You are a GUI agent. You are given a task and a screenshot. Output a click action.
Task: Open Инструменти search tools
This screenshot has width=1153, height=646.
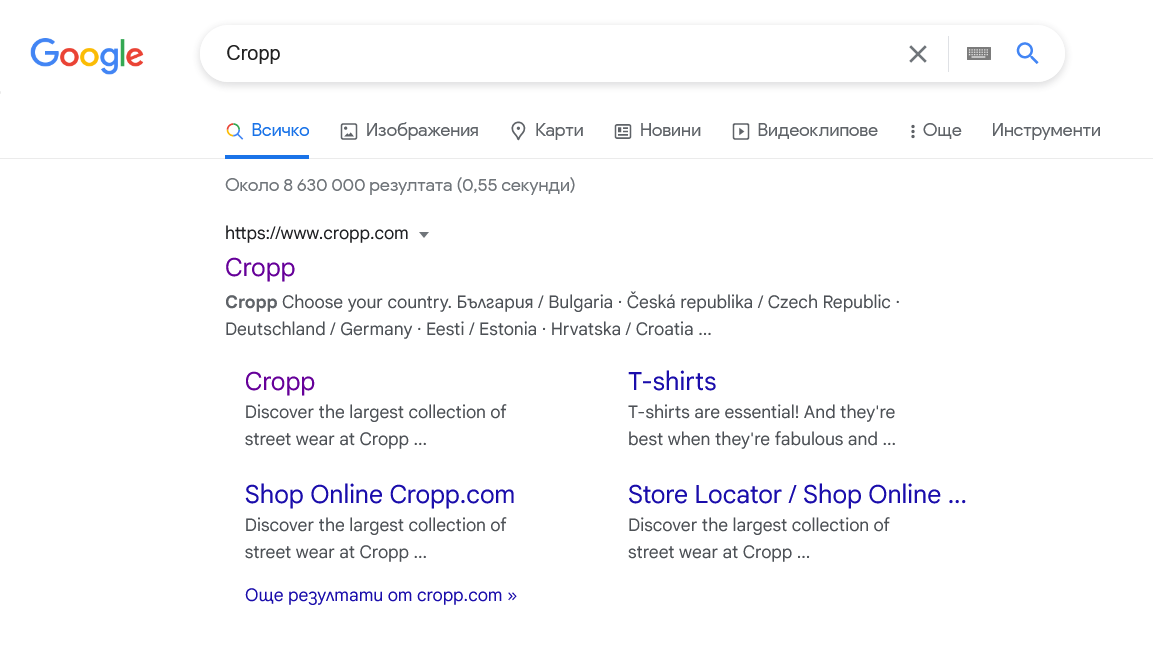tap(1045, 131)
